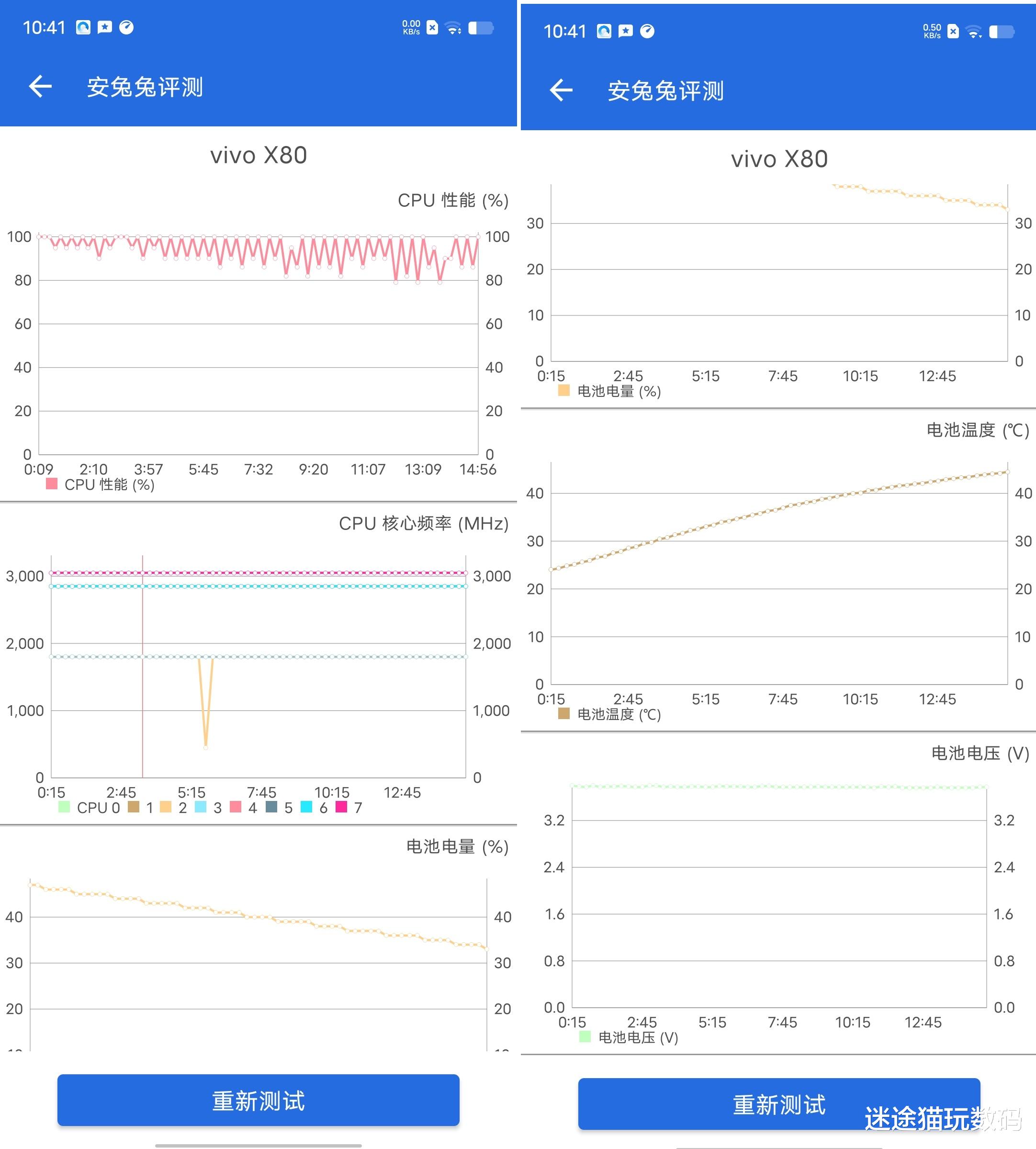Tap the 0.00 KB/s network speed indicator
The image size is (1036, 1149).
point(411,27)
